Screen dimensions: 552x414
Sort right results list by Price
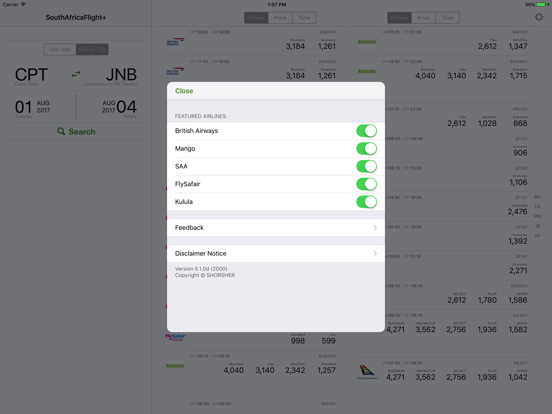click(x=424, y=18)
